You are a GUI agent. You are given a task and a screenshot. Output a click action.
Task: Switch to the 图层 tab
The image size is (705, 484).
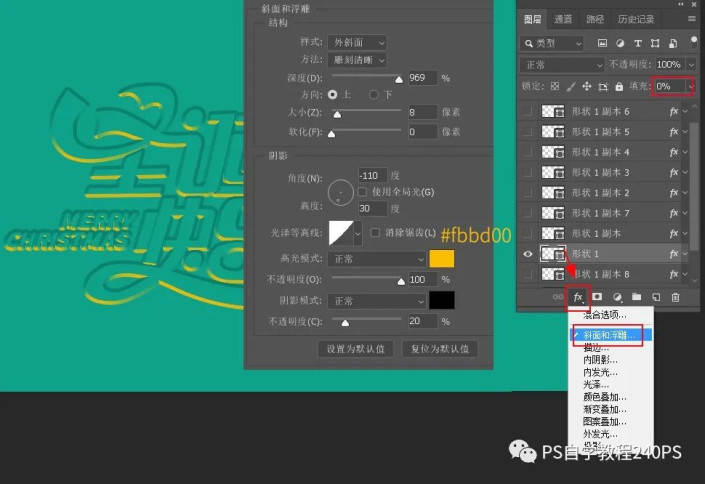532,19
